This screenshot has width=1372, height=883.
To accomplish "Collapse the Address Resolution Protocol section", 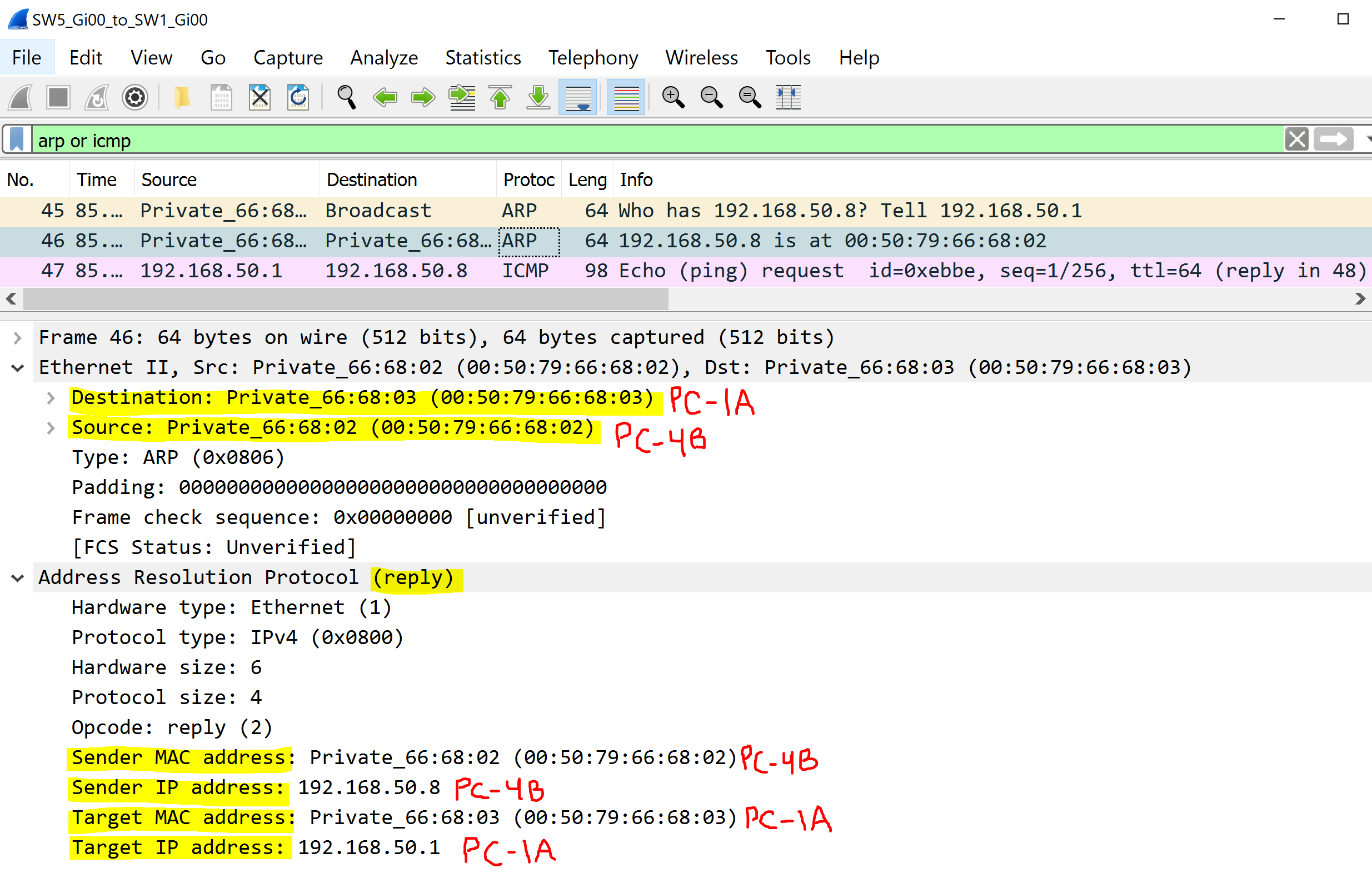I will (x=17, y=578).
